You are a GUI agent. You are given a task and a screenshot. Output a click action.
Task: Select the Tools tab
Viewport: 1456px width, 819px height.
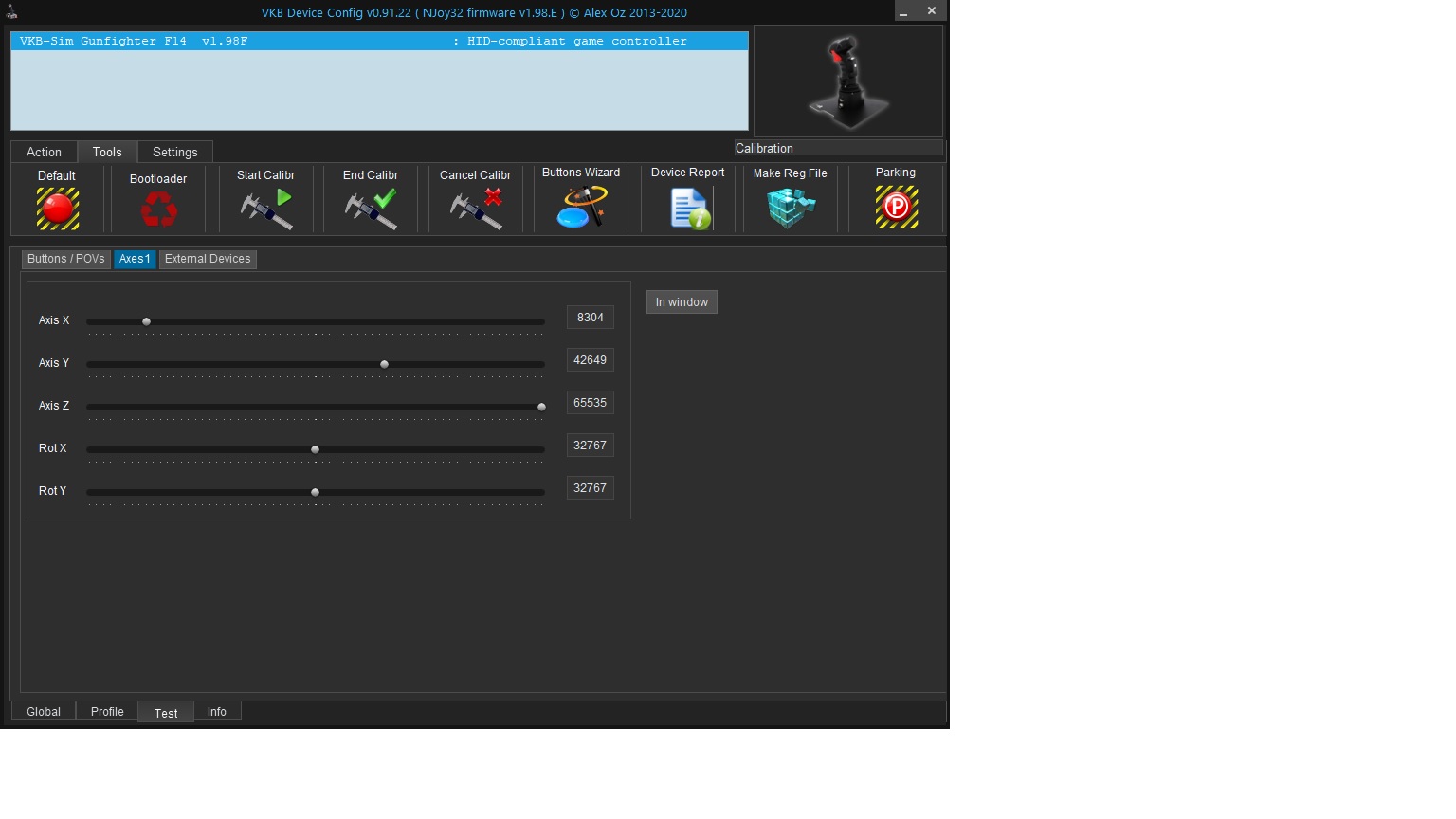tap(107, 152)
